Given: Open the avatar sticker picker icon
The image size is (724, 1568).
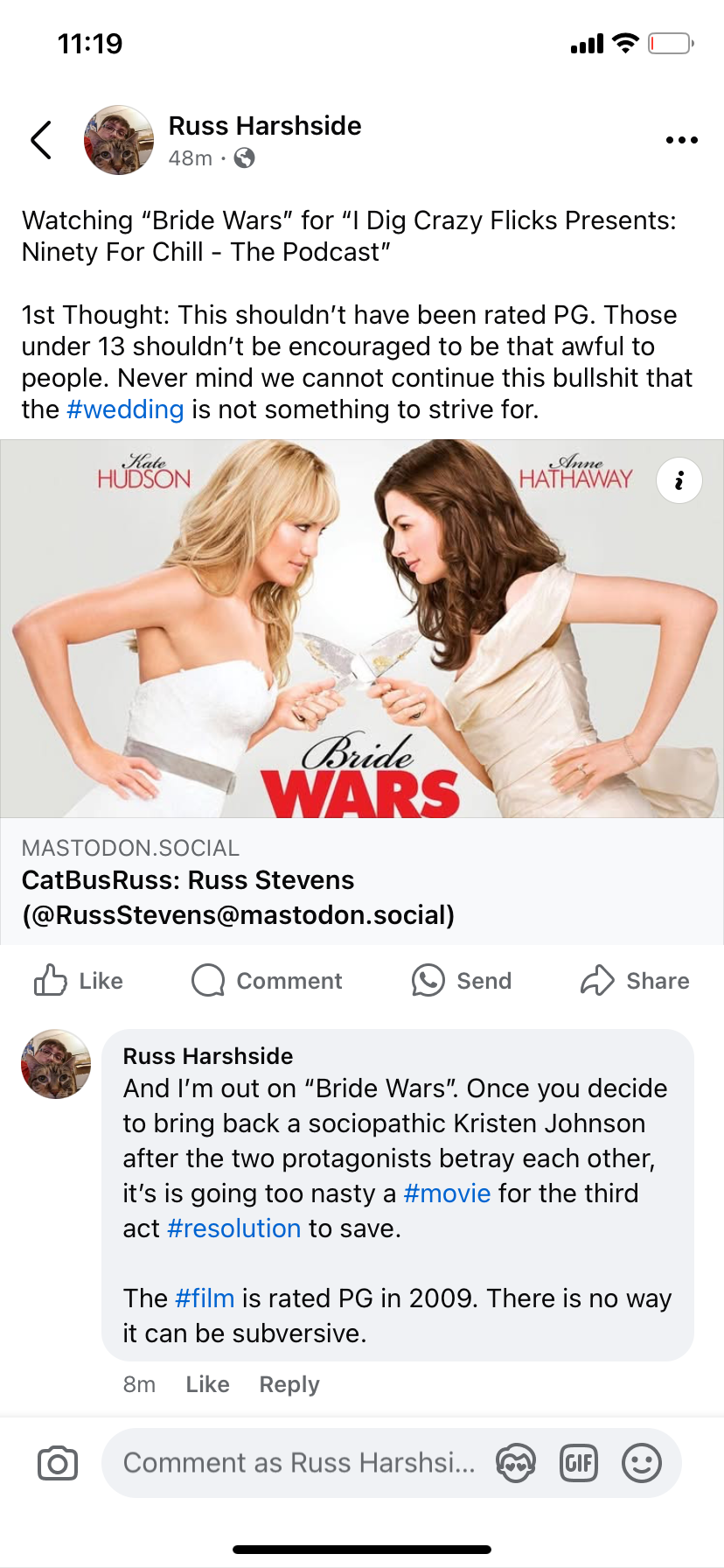Looking at the screenshot, I should pyautogui.click(x=516, y=1463).
